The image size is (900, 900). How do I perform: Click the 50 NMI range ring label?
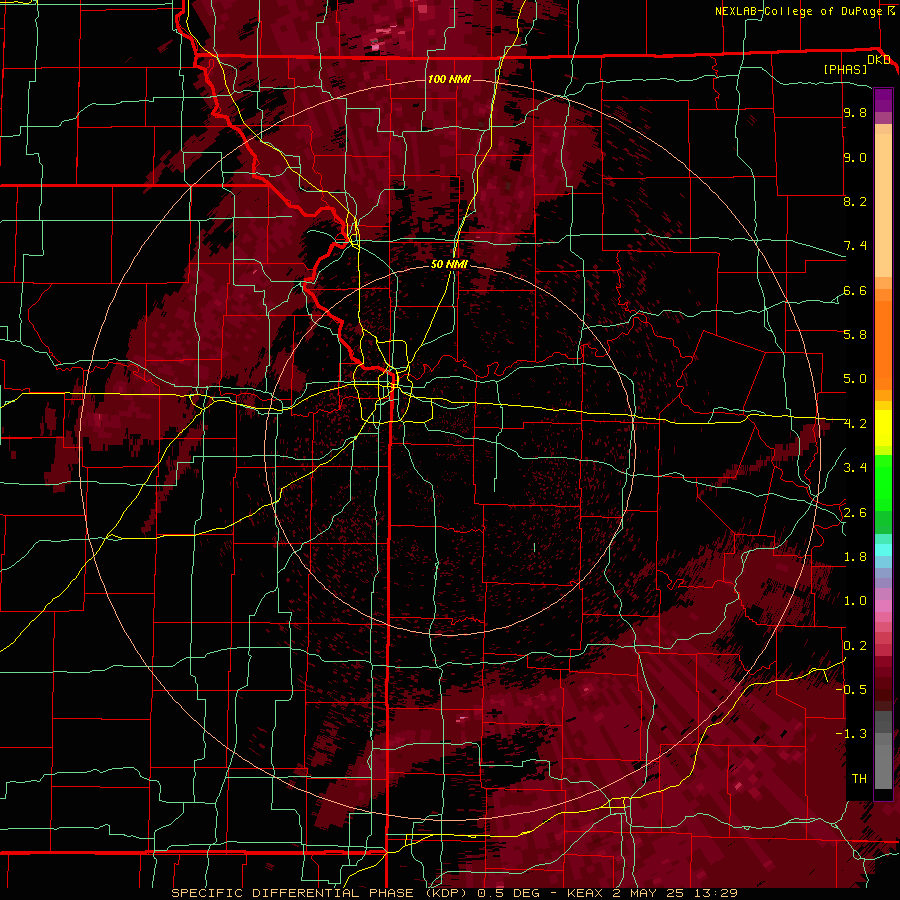pos(449,264)
